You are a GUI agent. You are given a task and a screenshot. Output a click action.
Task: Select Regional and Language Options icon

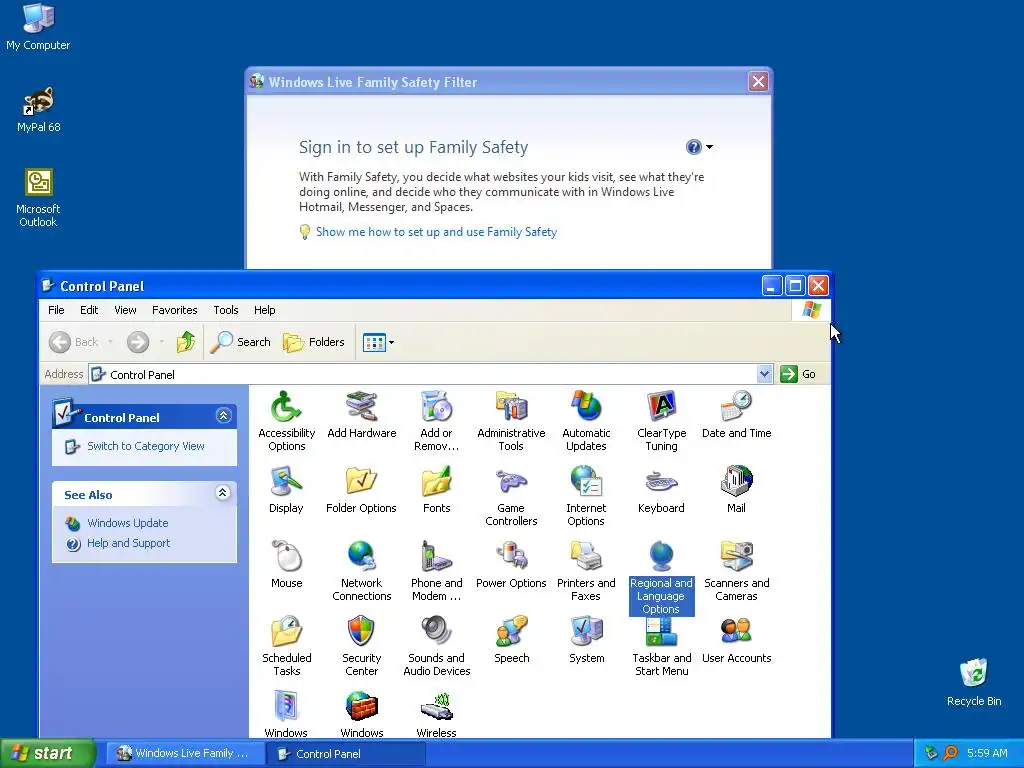click(661, 578)
